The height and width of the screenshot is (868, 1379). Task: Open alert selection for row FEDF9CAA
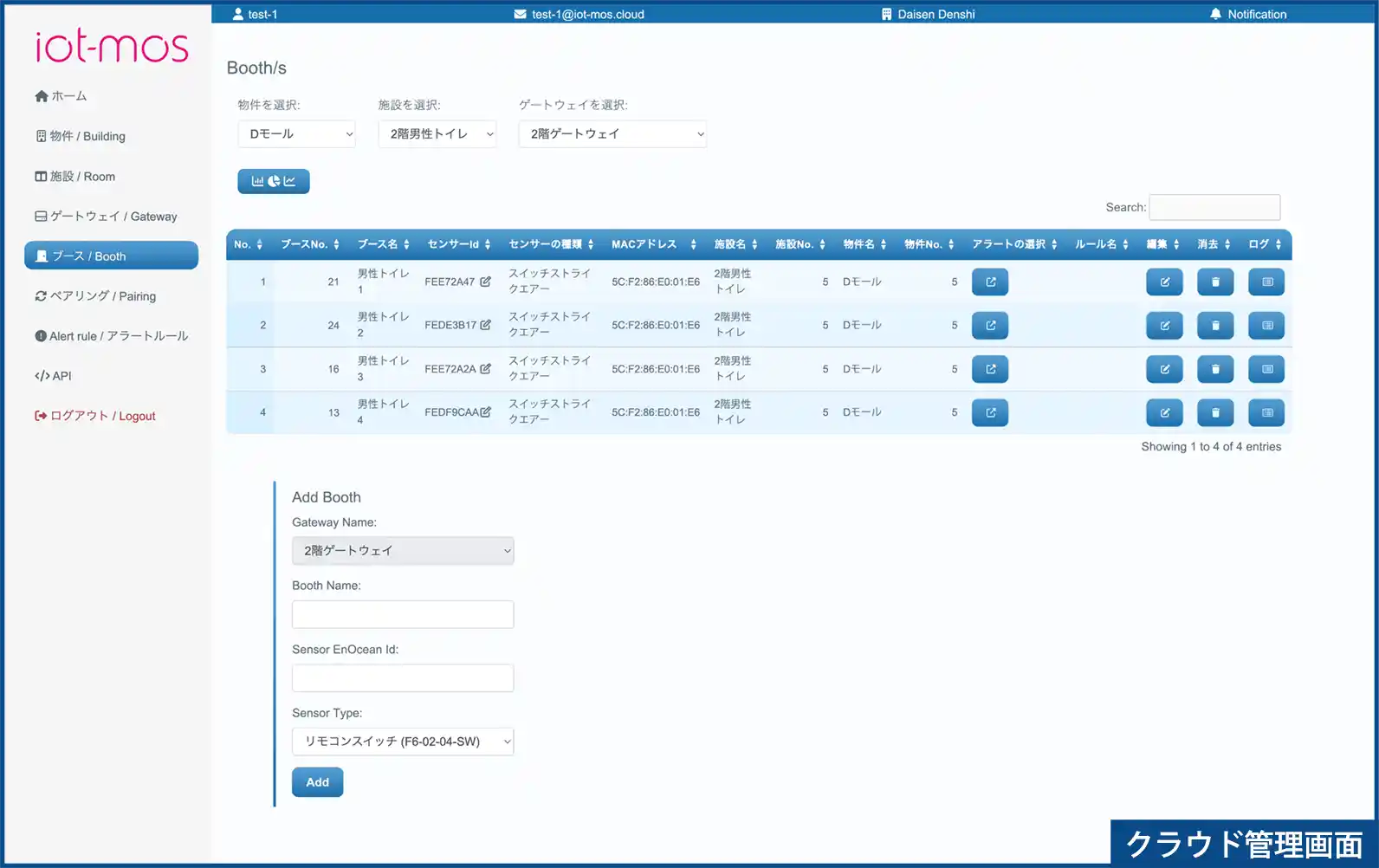(x=990, y=412)
